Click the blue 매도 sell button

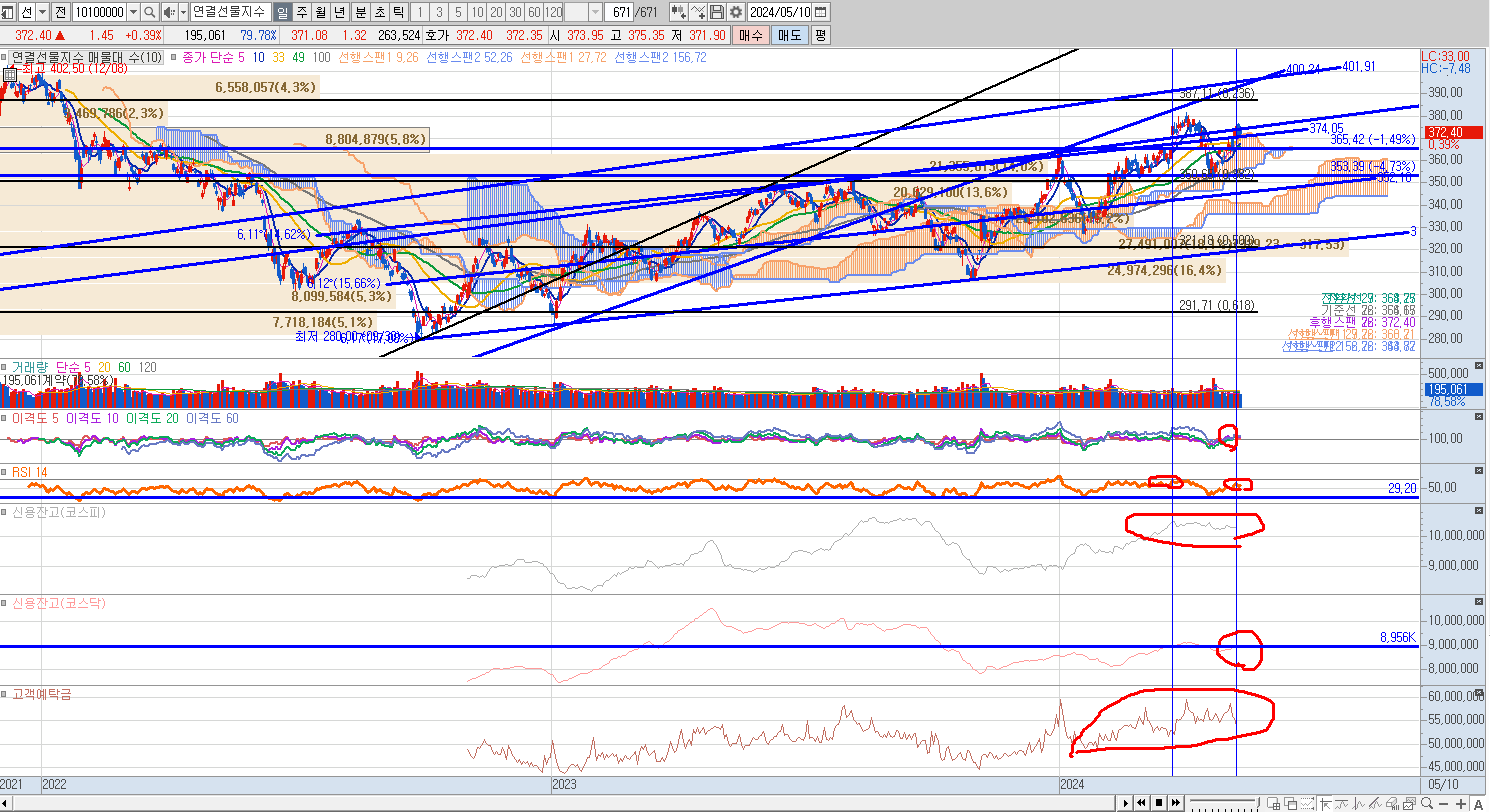click(x=790, y=35)
